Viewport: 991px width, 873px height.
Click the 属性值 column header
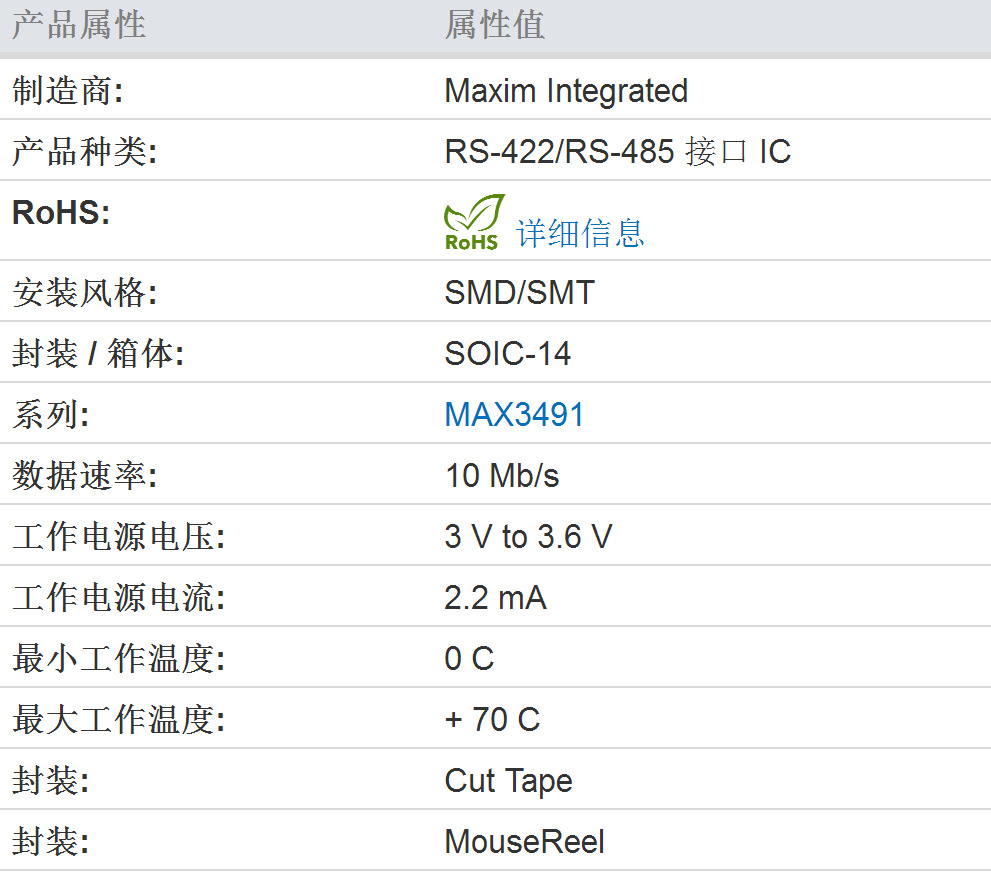click(495, 26)
